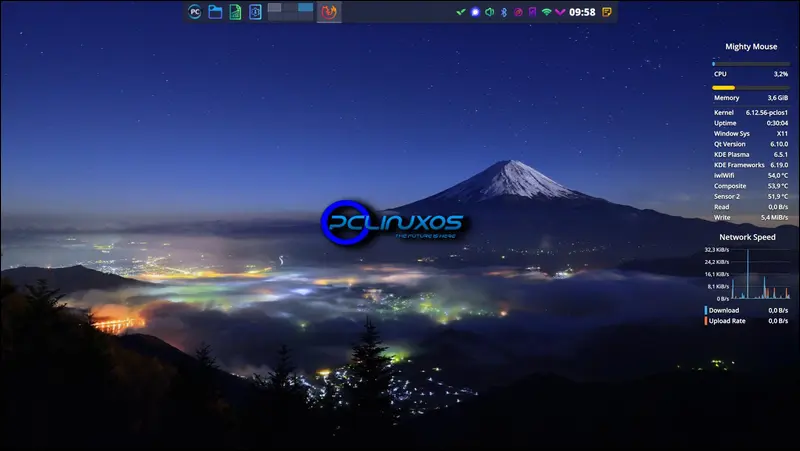This screenshot has height=451, width=800.
Task: Click the 'KDE Plasma' 6.5.1 row
Action: click(x=751, y=155)
